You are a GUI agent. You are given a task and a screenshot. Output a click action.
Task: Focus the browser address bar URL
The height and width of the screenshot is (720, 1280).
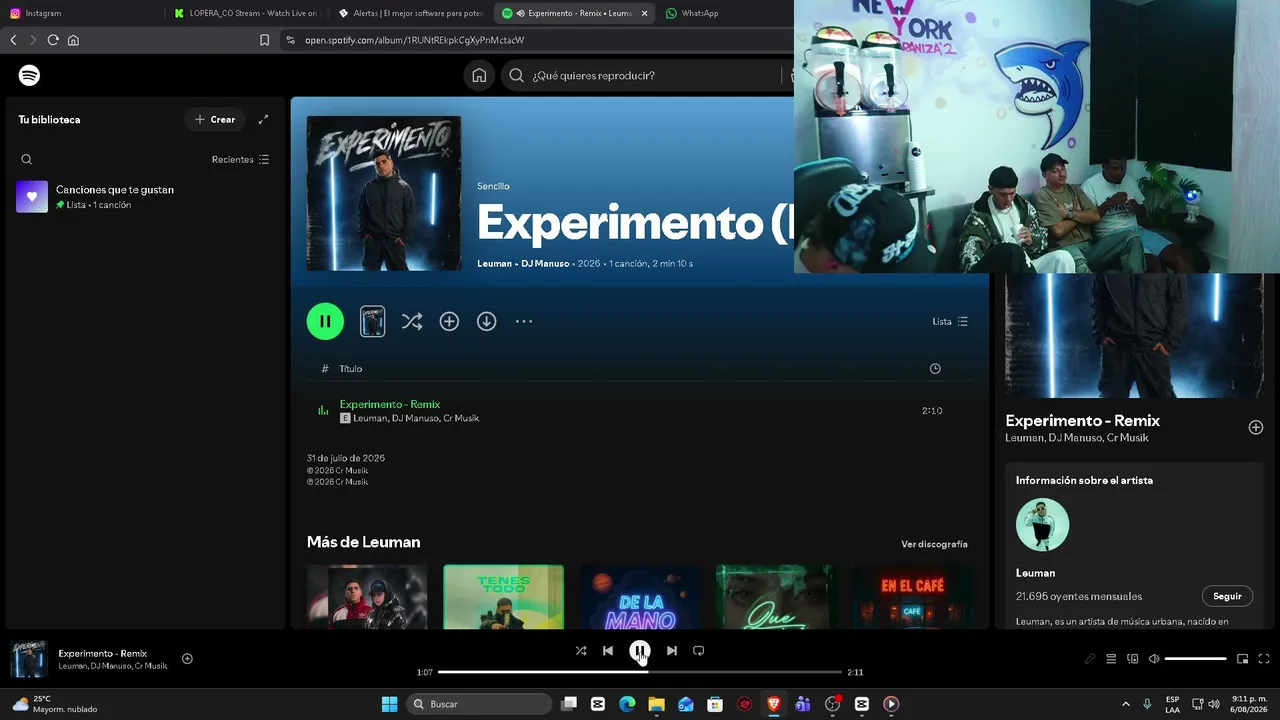point(415,40)
